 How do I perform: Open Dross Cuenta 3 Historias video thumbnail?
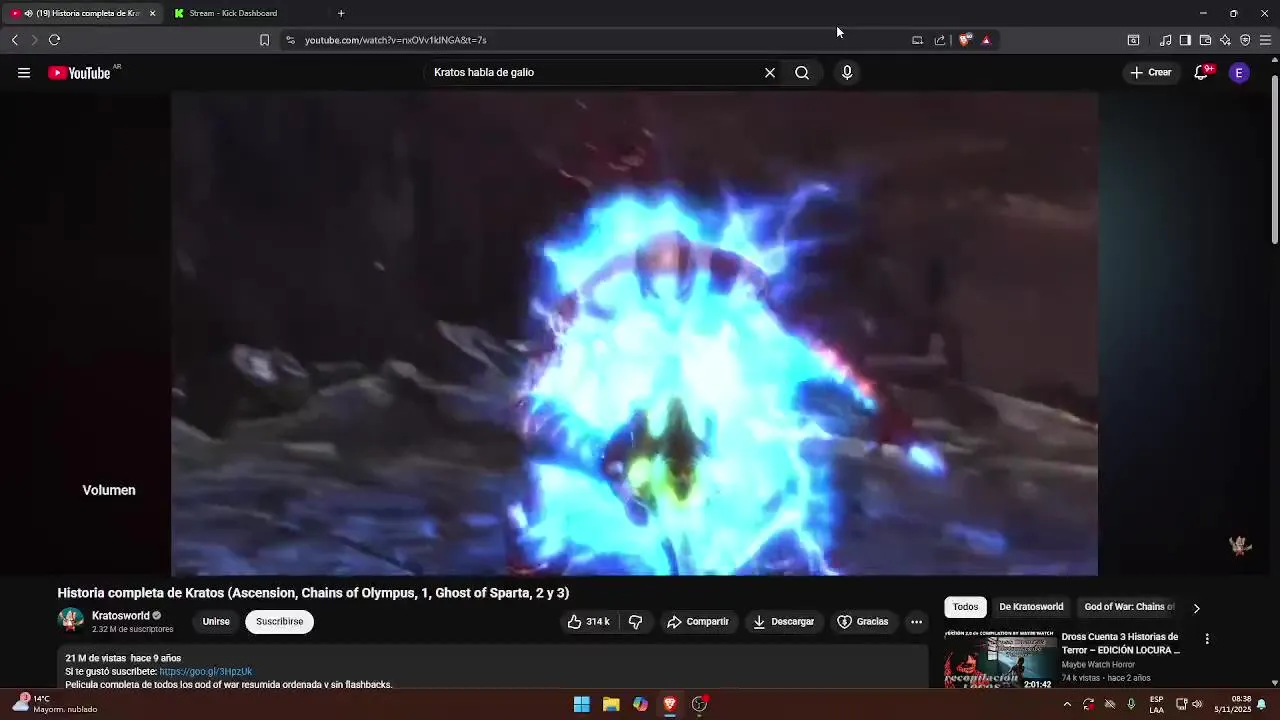(1000, 660)
